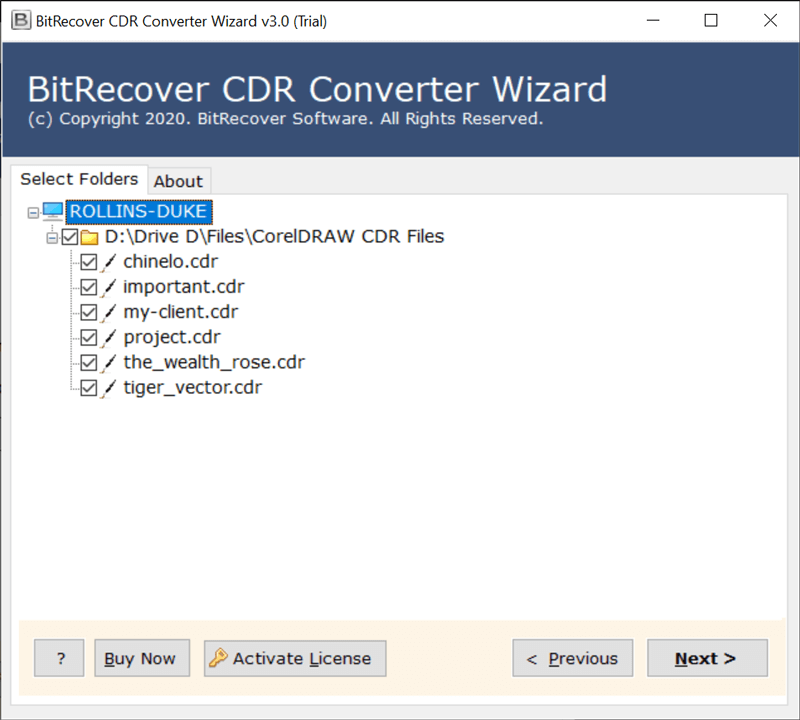Click the file icon beside important.cdr
Viewport: 800px width, 720px height.
pos(109,287)
